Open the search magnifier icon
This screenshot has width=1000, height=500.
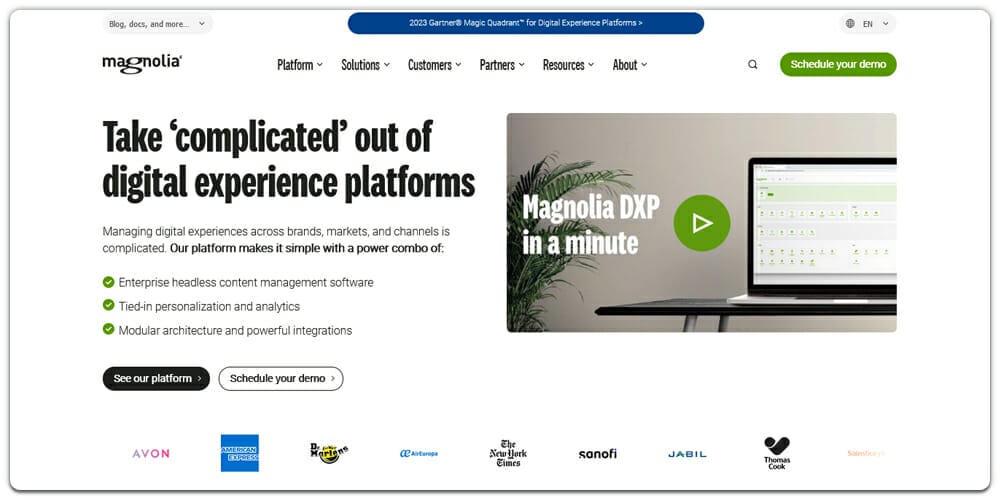tap(753, 65)
